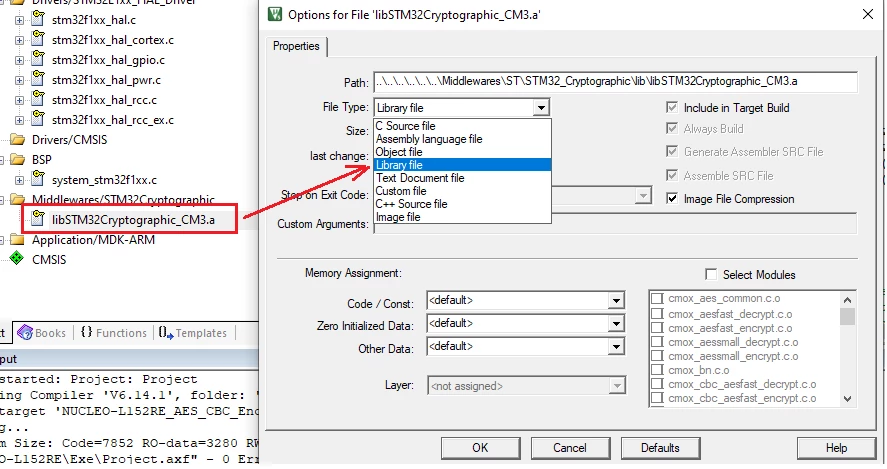Screen dimensions: 887x469
Task: Check the cmox_aessmall_encrypt.c.o module
Action: (657, 356)
